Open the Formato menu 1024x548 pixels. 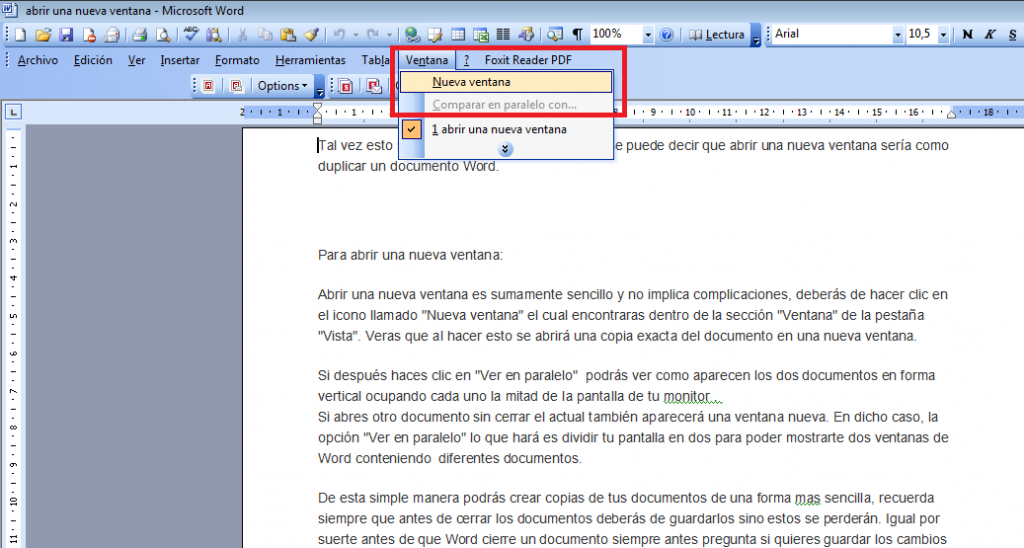[237, 60]
